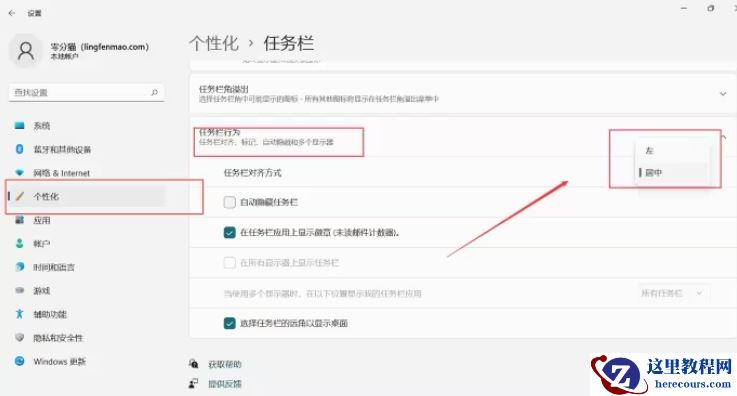Viewport: 737px width, 396px height.
Task: Restore the Settings window
Action: (711, 8)
